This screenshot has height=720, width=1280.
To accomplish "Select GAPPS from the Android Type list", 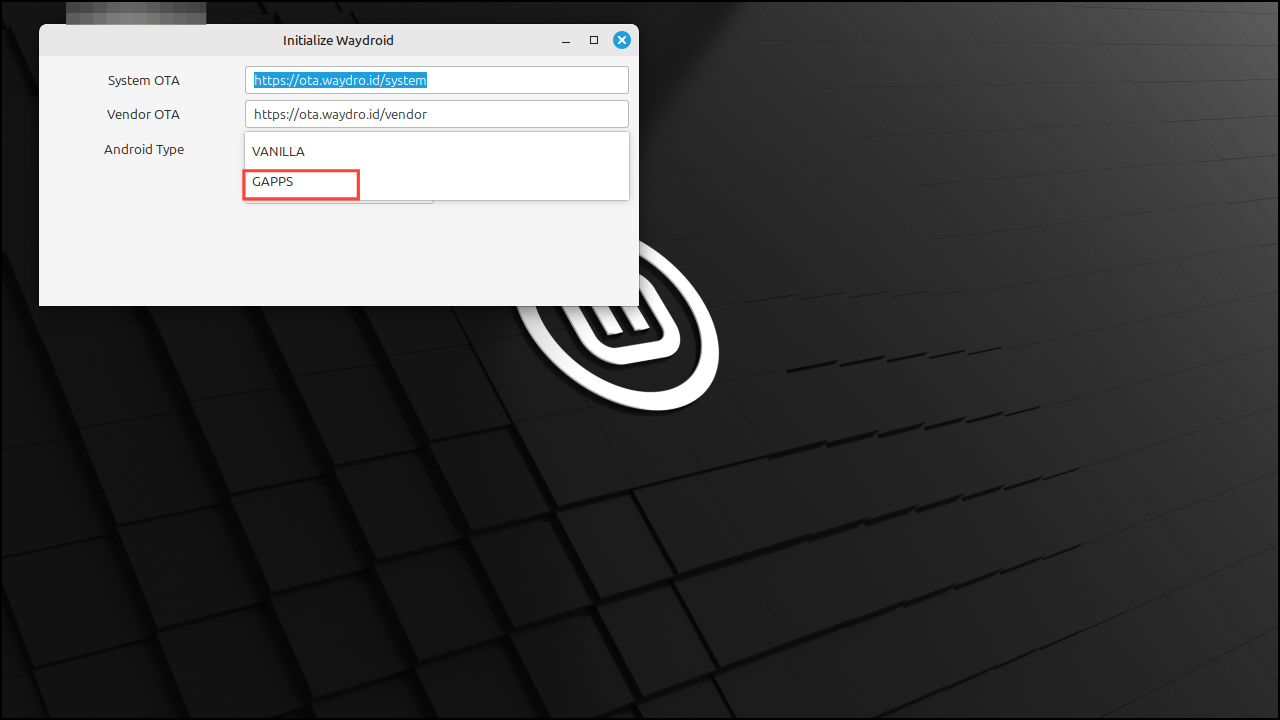I will tap(437, 182).
